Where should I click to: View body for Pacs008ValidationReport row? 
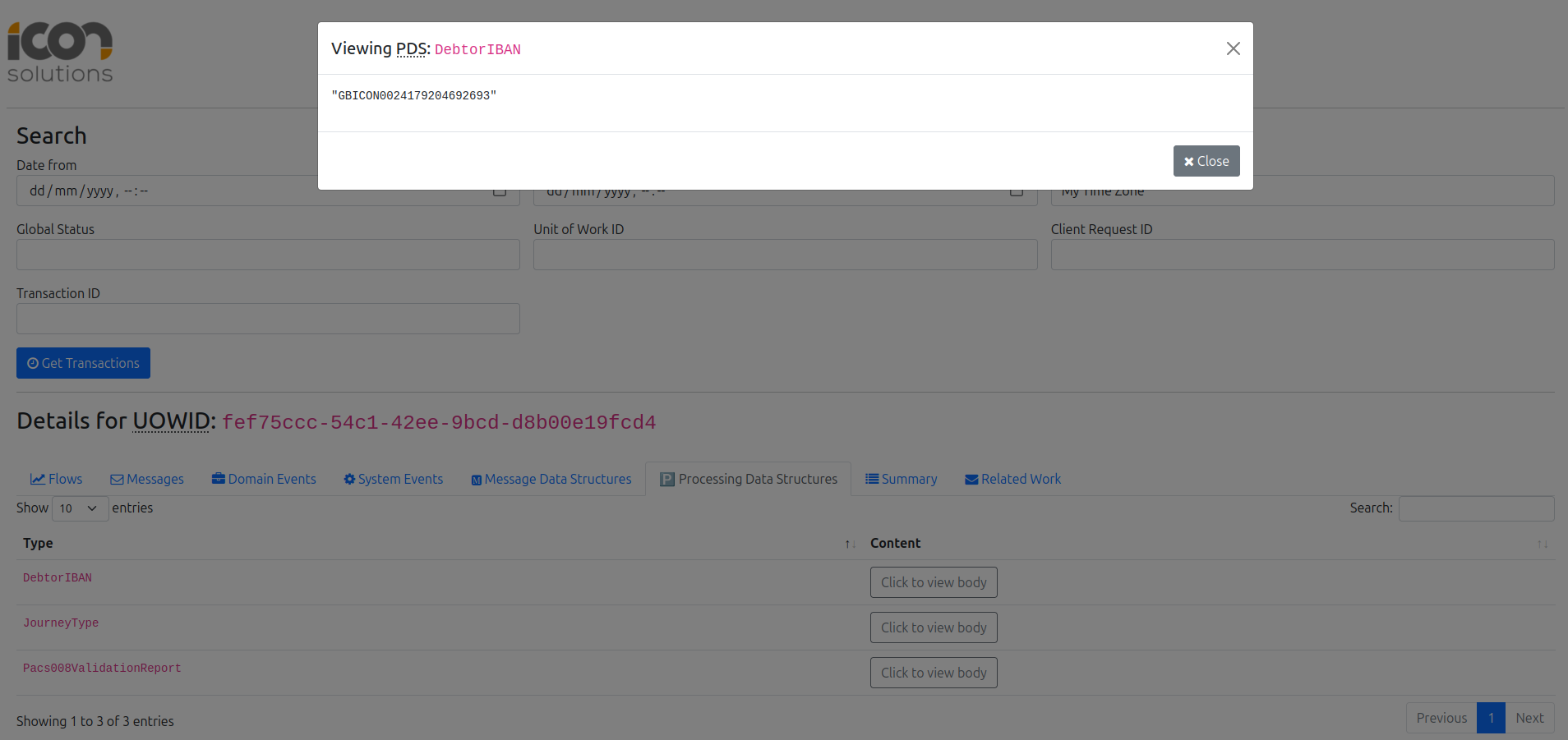point(934,673)
